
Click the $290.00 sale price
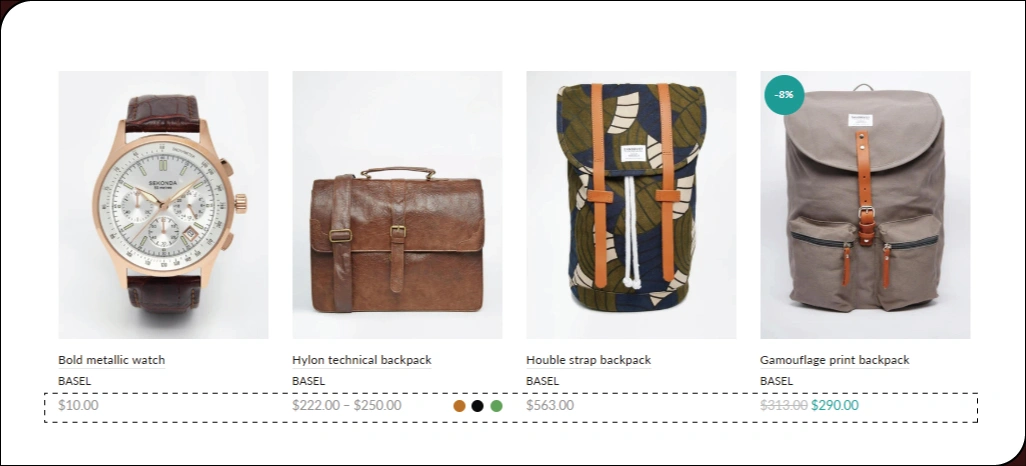coord(835,405)
